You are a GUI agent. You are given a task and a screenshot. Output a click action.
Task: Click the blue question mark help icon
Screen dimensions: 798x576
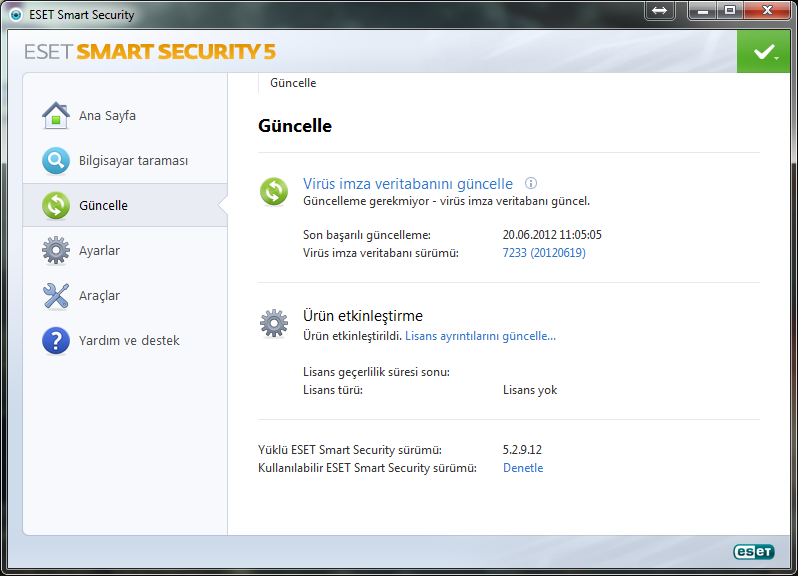56,341
